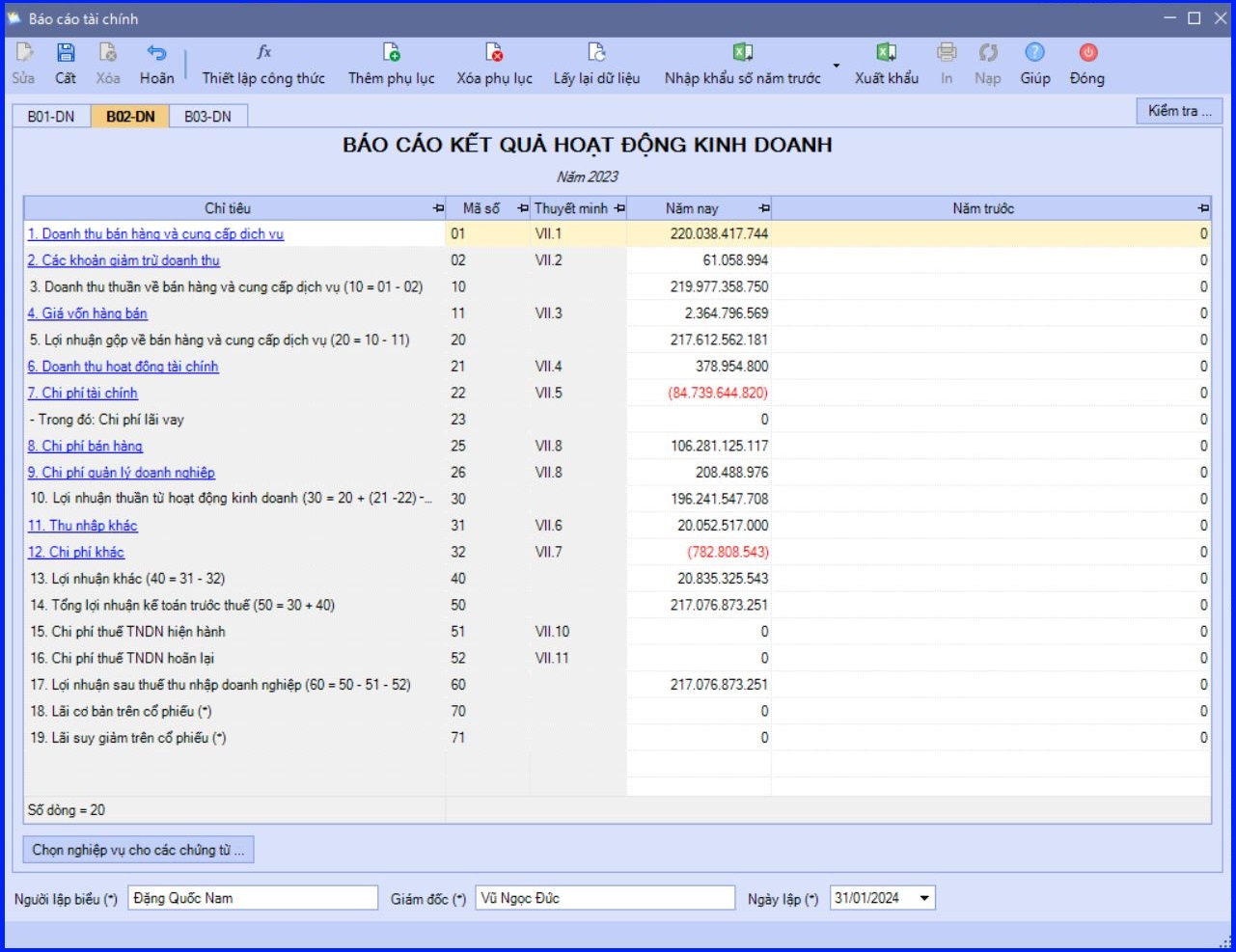Pin the Năm trước column header
The height and width of the screenshot is (952, 1236).
(x=1203, y=208)
